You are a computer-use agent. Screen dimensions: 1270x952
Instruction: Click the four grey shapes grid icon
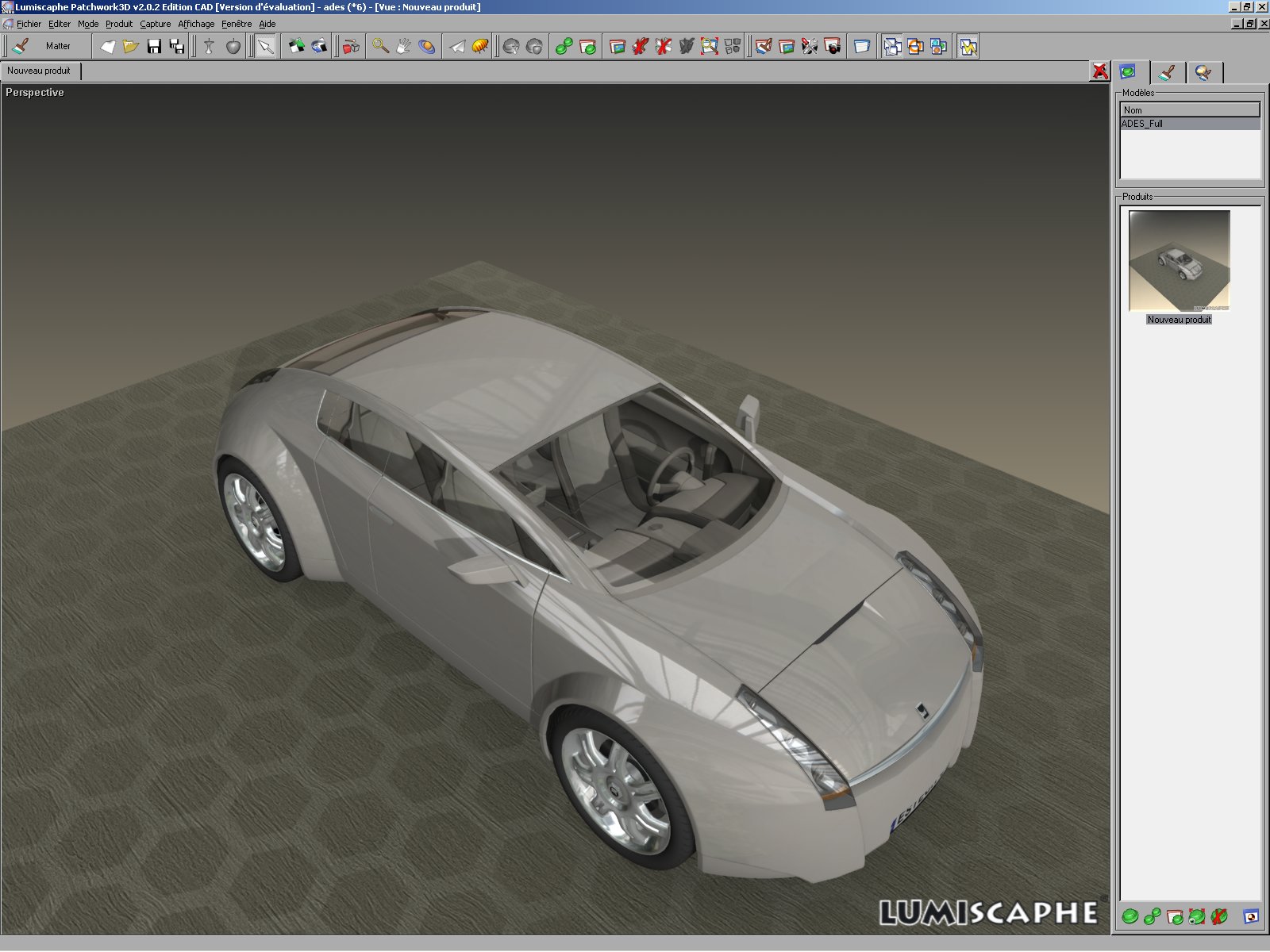pos(733,46)
